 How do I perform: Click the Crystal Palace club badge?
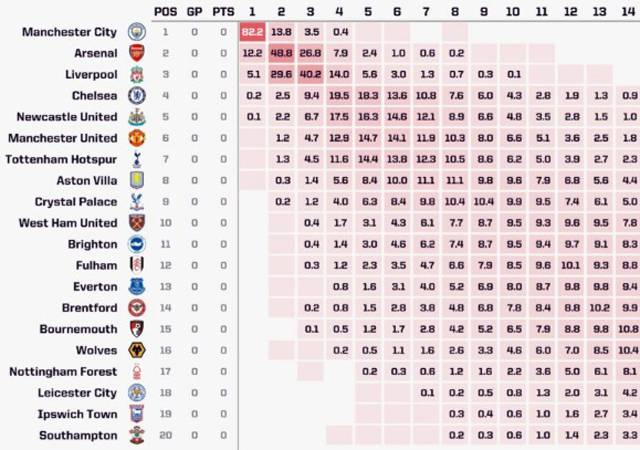[x=136, y=202]
